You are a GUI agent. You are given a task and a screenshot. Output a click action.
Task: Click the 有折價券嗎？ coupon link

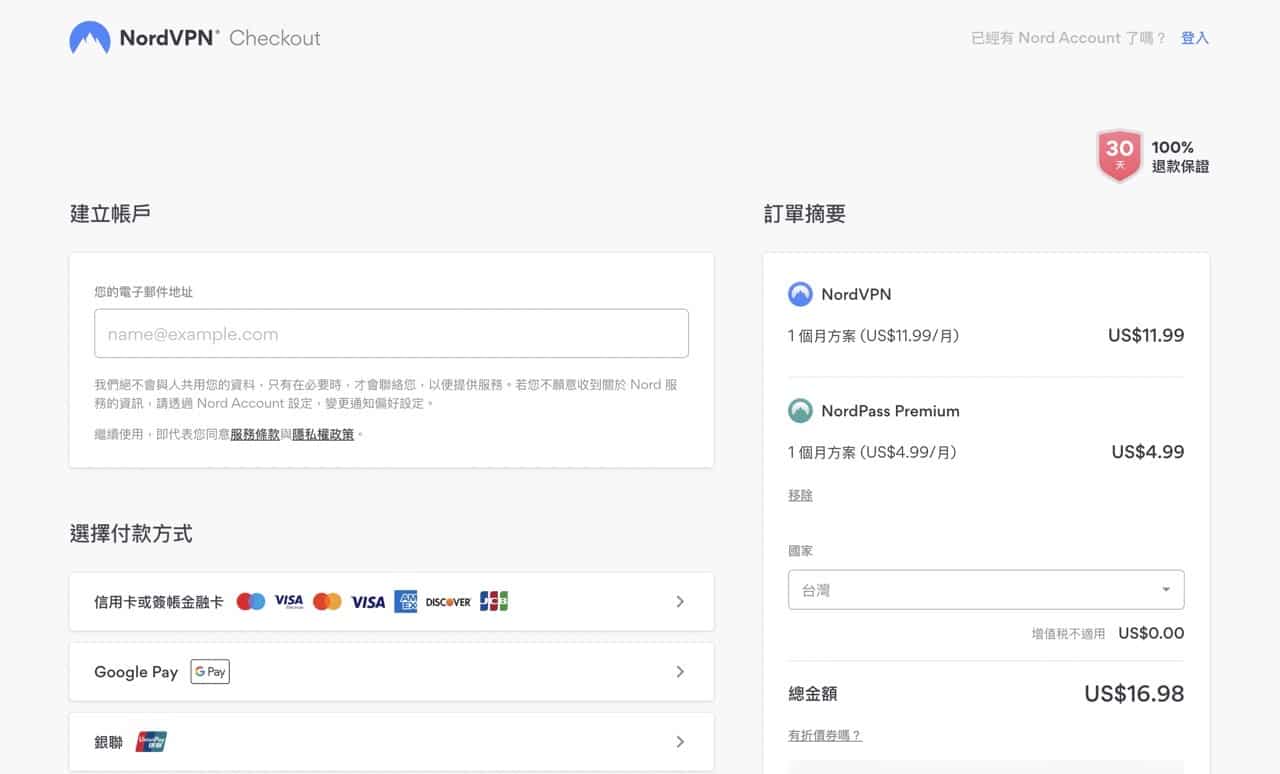[x=825, y=735]
